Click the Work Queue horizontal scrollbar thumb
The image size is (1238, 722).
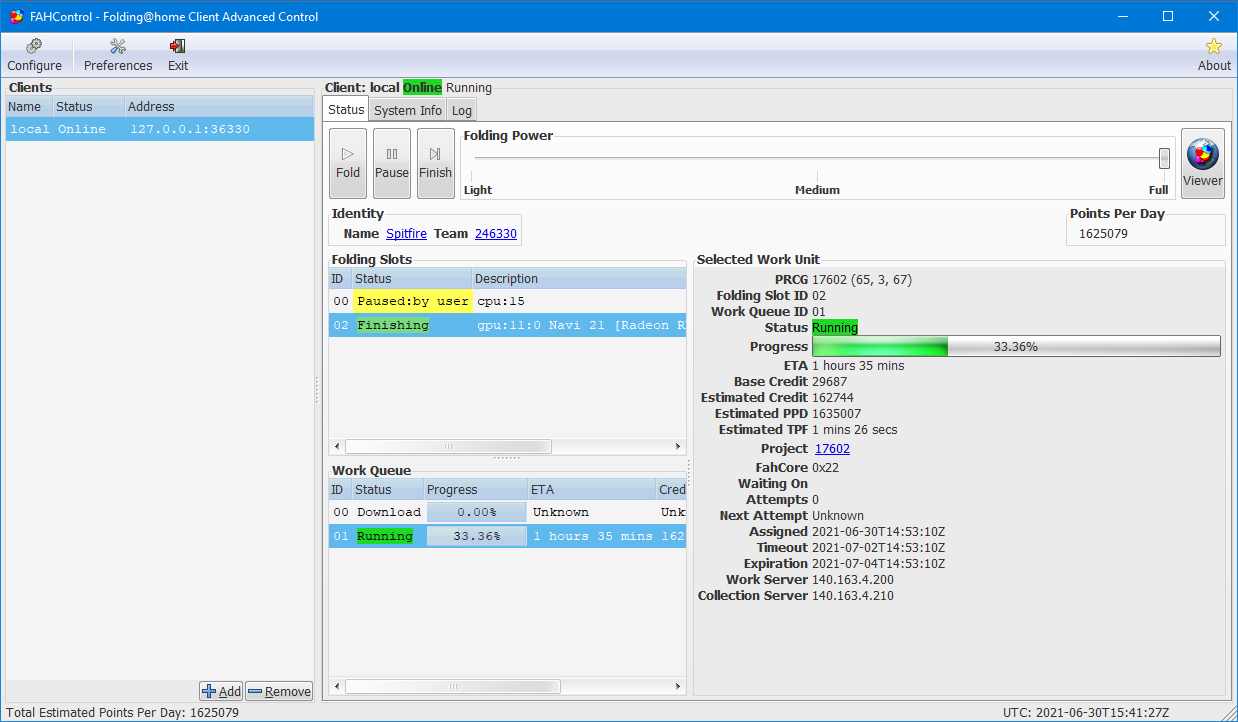[x=452, y=687]
